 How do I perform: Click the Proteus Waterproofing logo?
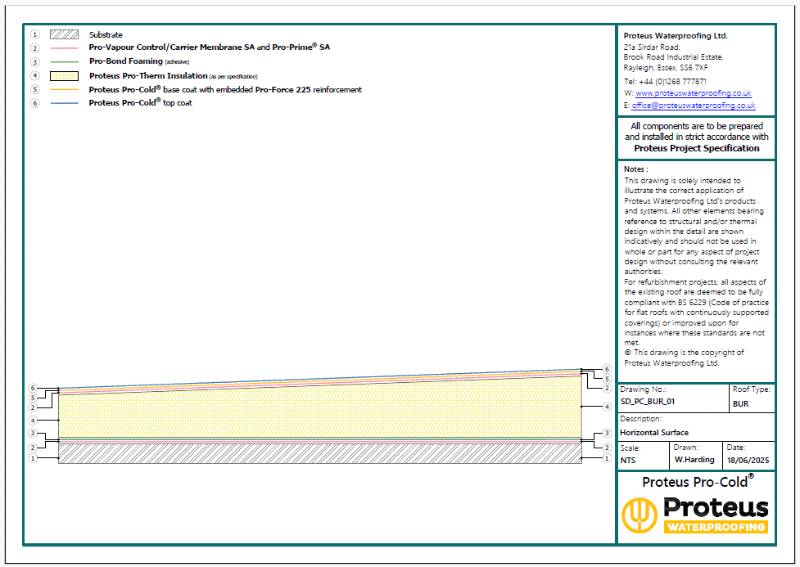[x=695, y=515]
